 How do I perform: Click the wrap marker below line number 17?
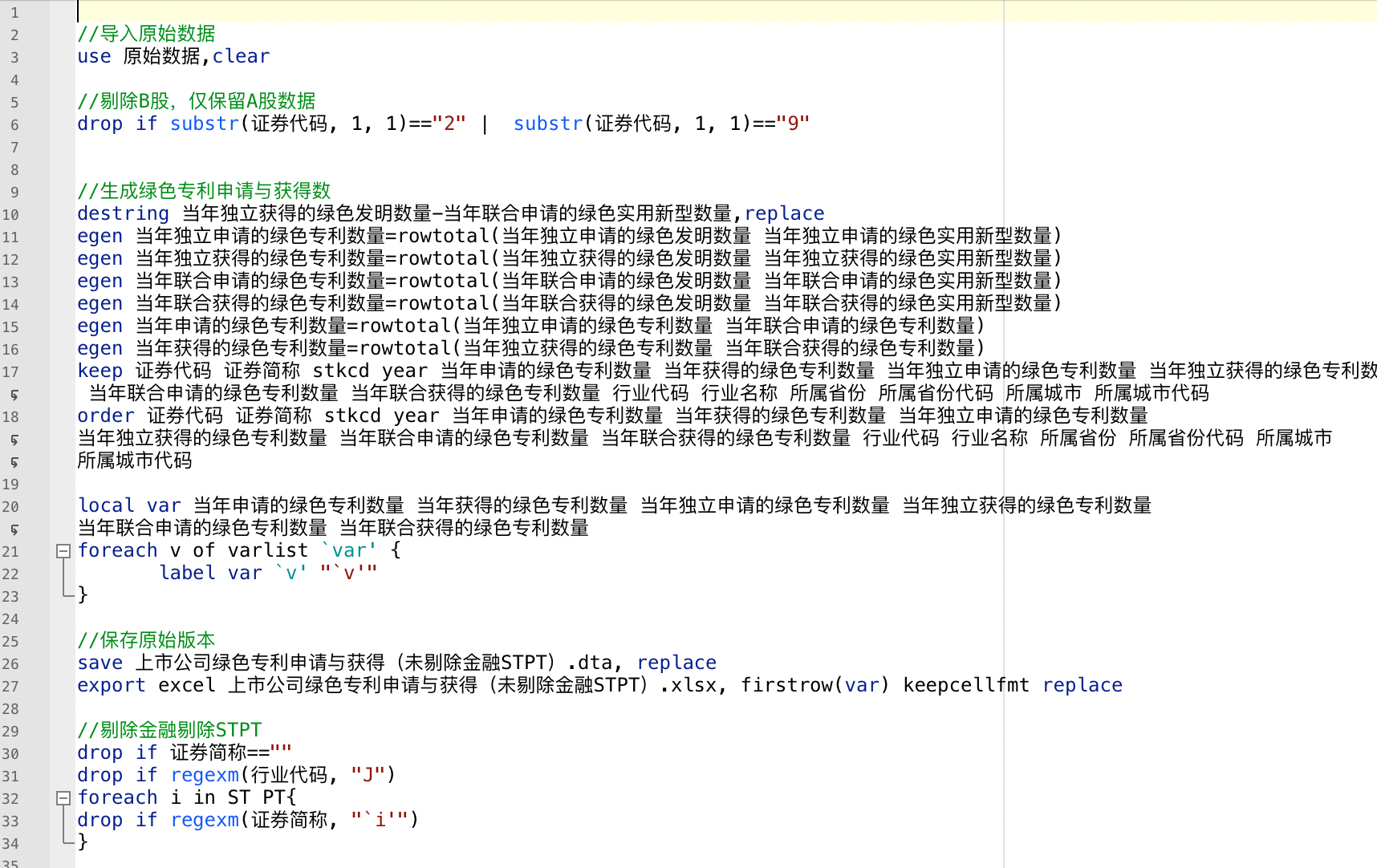(14, 395)
